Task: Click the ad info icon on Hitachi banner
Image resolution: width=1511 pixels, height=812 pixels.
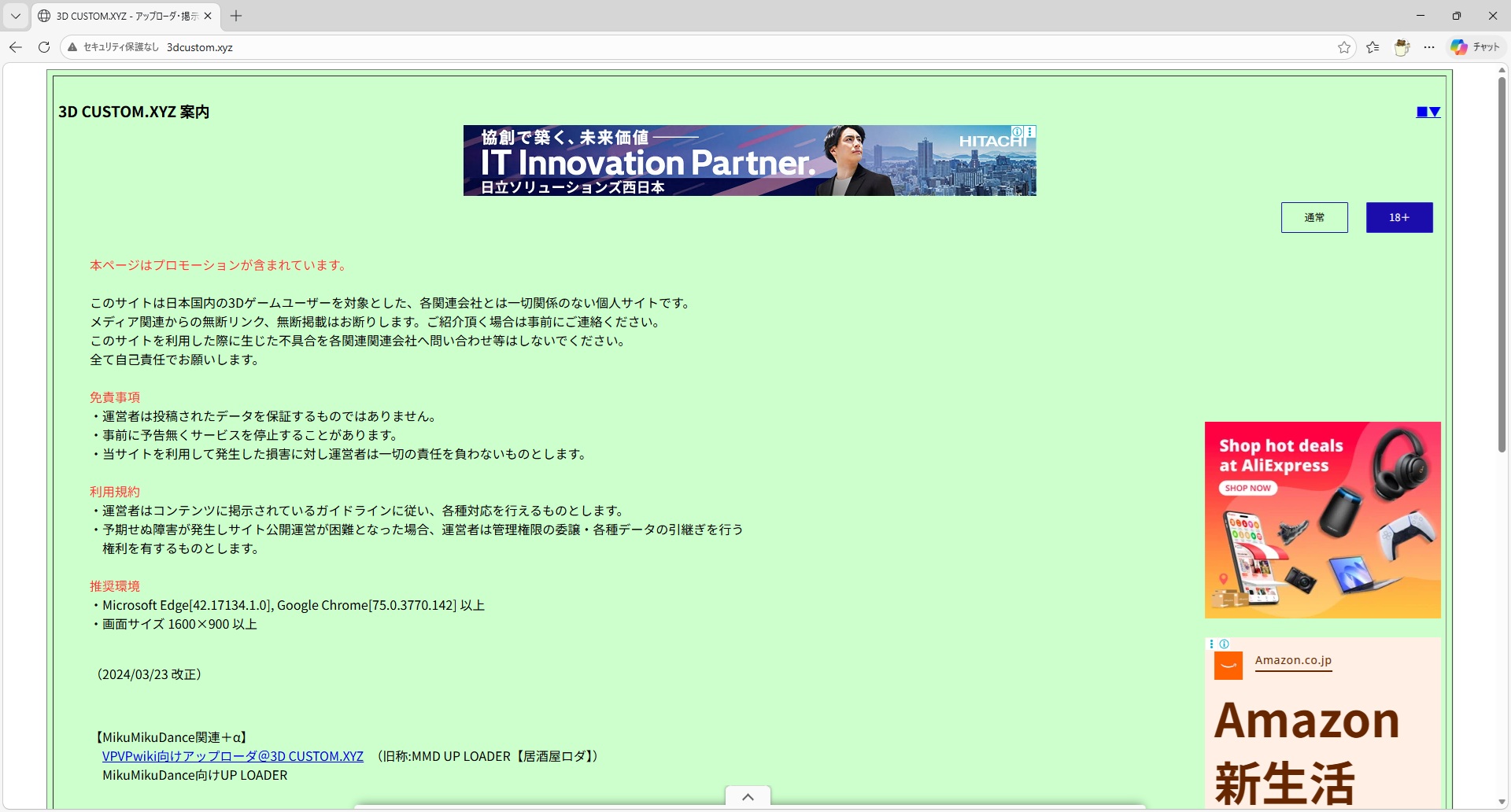Action: [x=1017, y=131]
